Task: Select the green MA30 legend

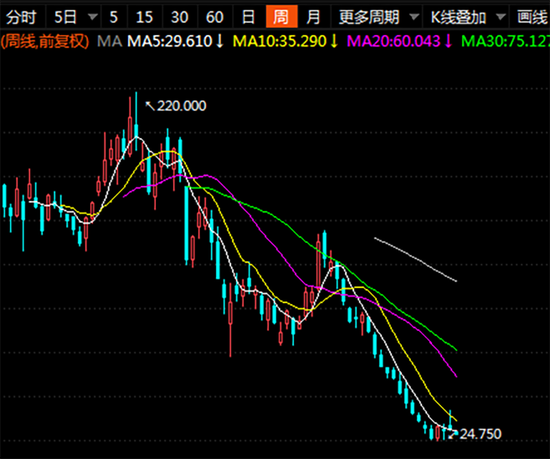Action: click(x=505, y=42)
